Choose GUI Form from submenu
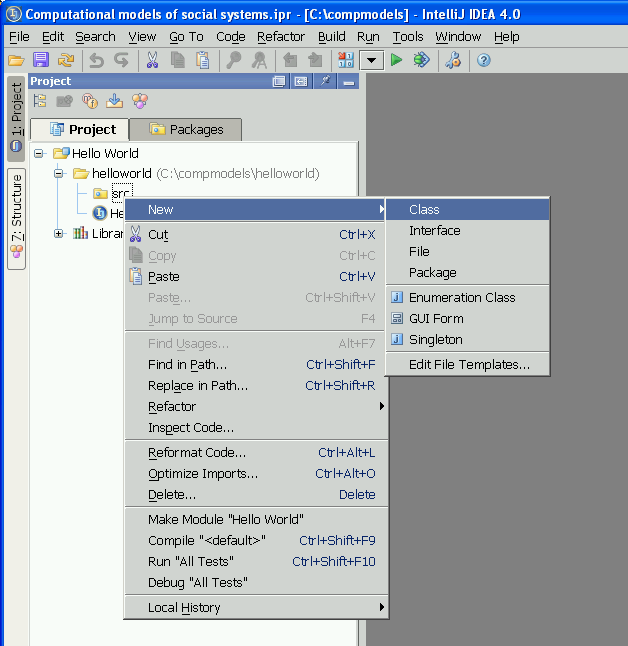 pos(468,318)
